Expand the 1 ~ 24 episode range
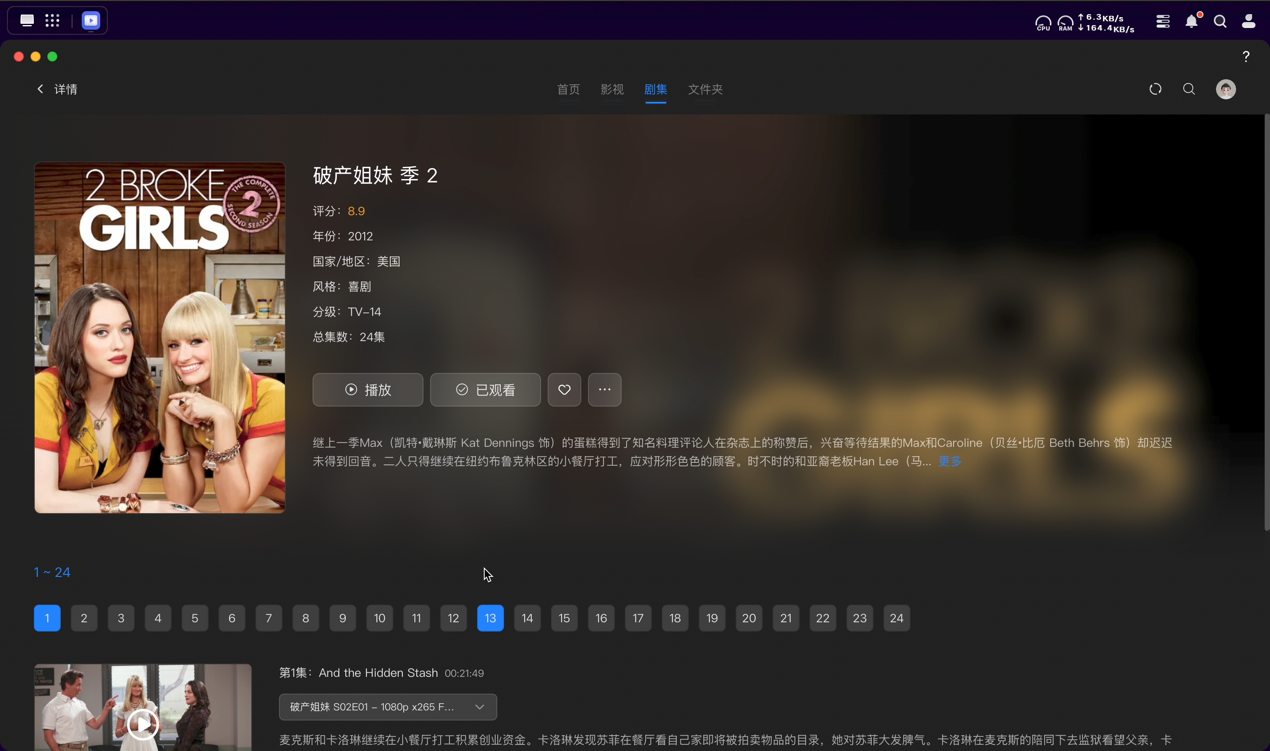Image resolution: width=1270 pixels, height=751 pixels. [x=52, y=572]
